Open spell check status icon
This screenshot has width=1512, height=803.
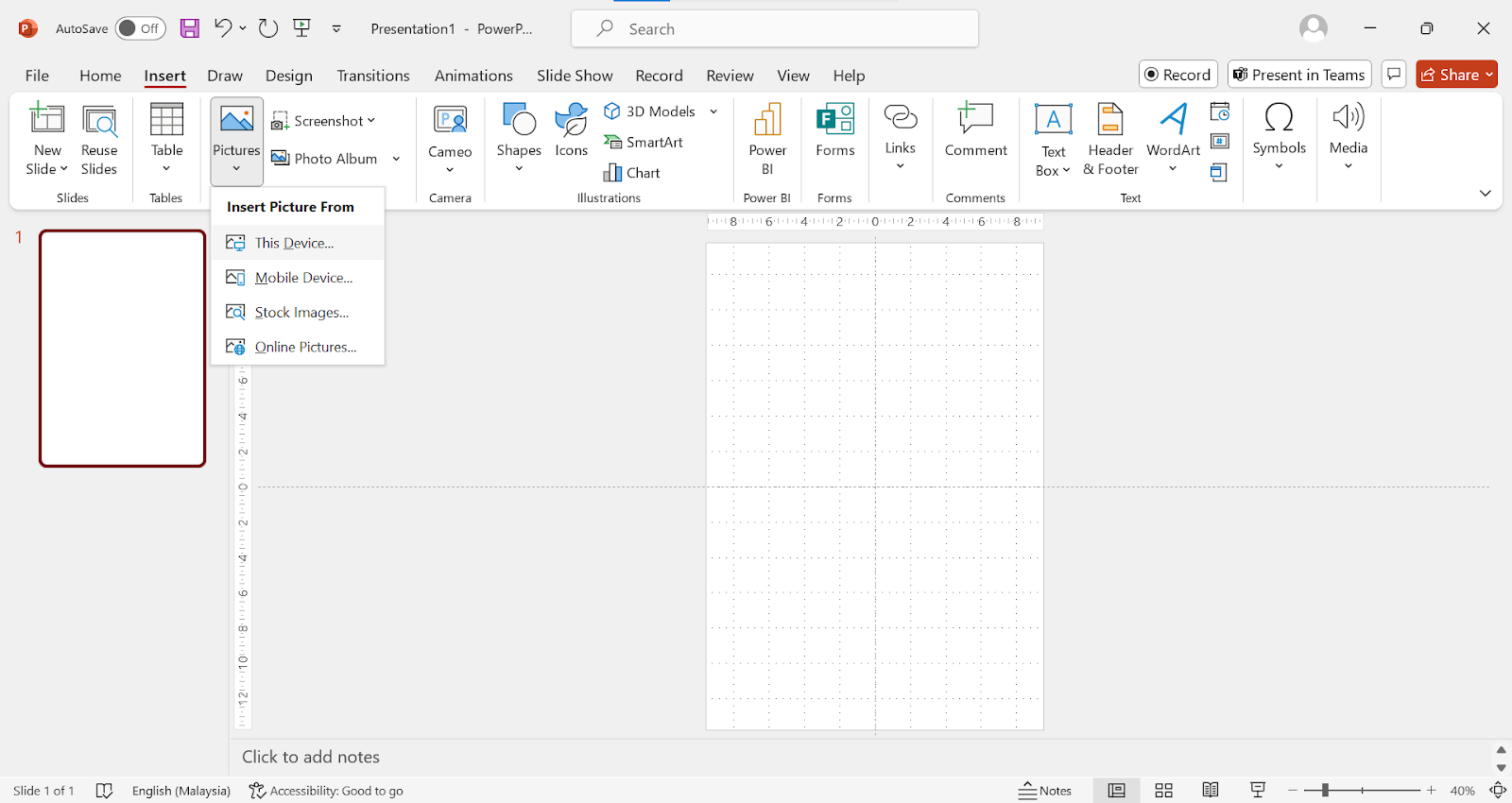point(104,791)
